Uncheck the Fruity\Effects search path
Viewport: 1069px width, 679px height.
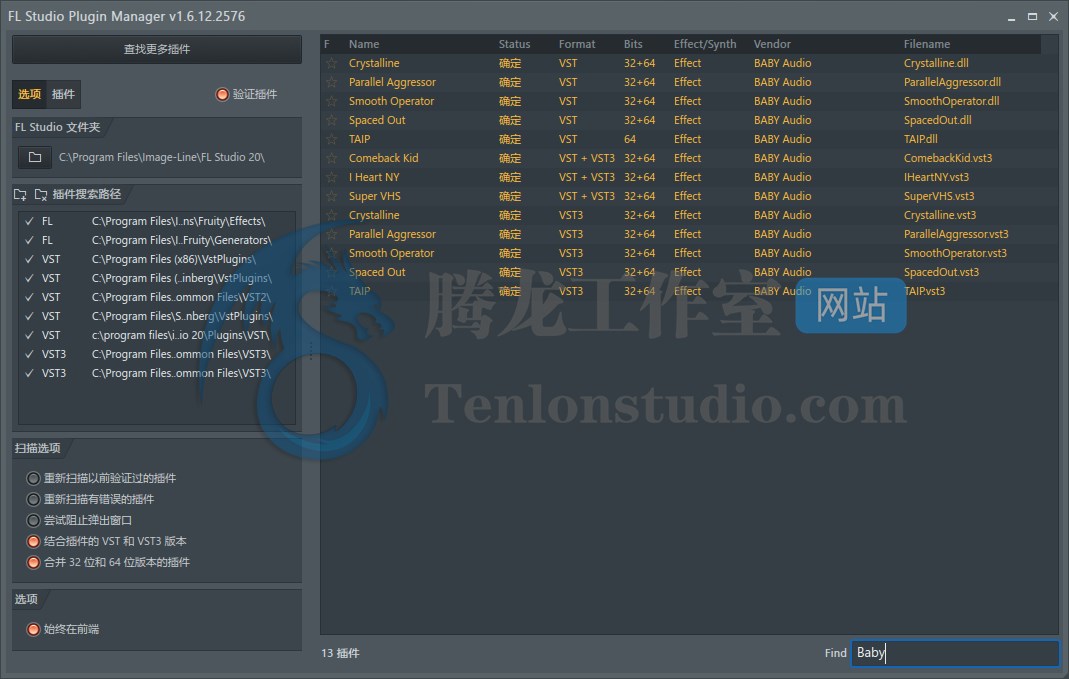click(x=29, y=222)
